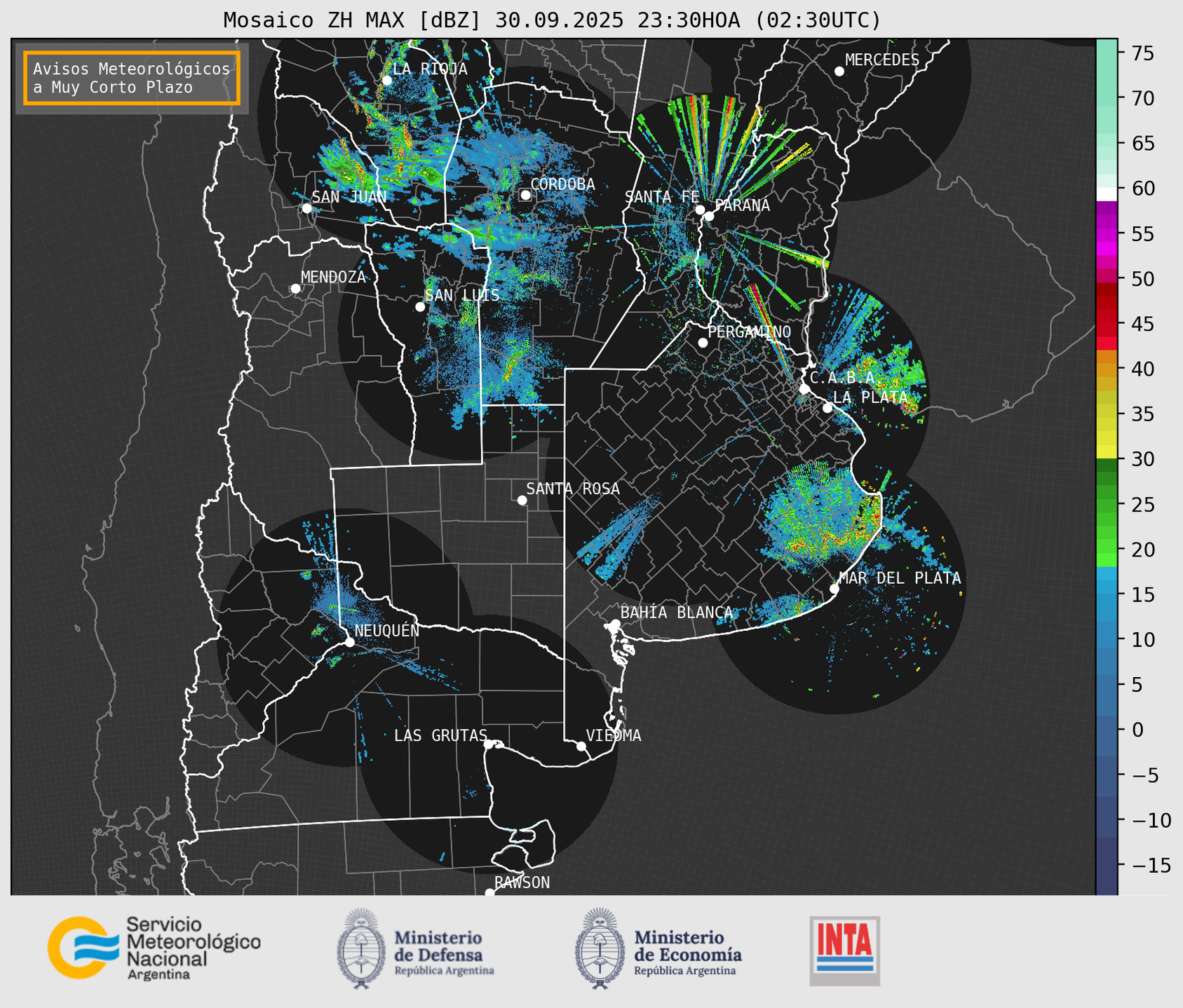Click the Avisos Meteorológicos a Muy Corto Plazo box
Image resolution: width=1183 pixels, height=1008 pixels.
click(132, 78)
